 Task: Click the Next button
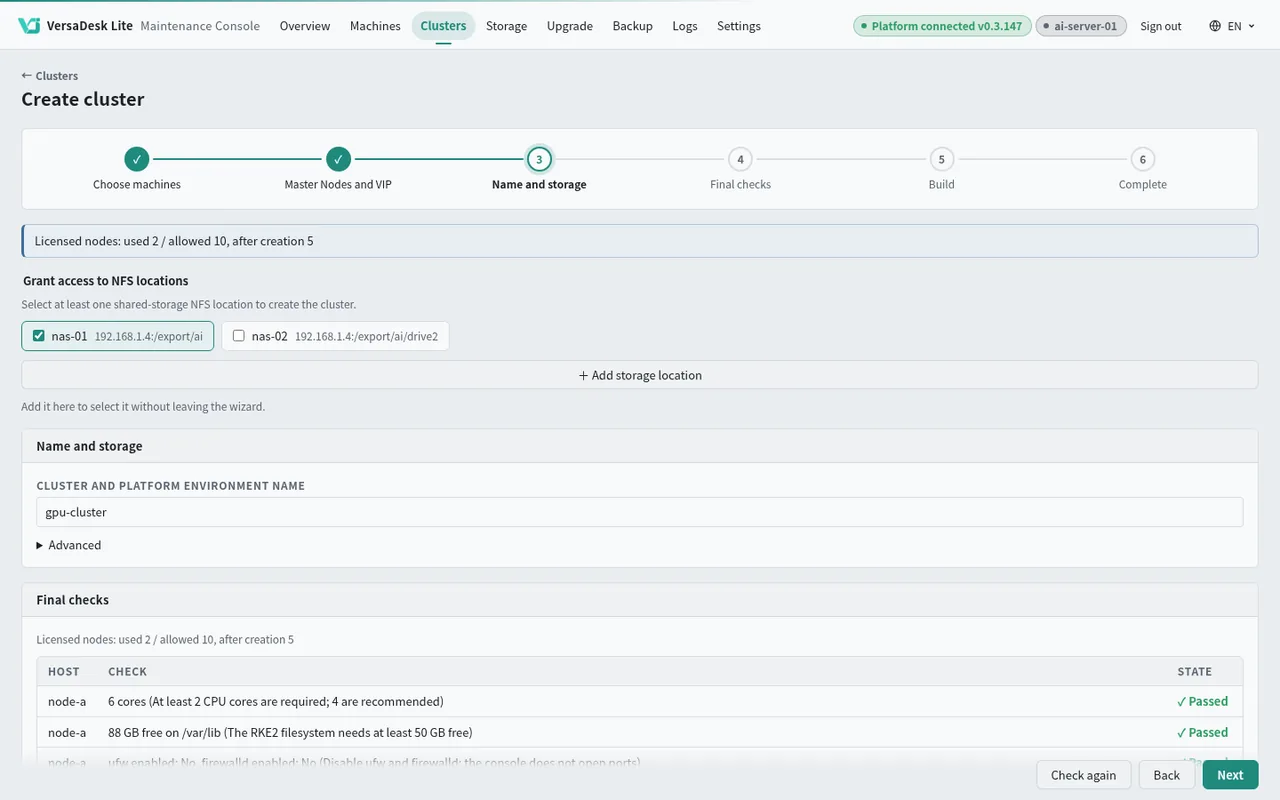pyautogui.click(x=1230, y=775)
